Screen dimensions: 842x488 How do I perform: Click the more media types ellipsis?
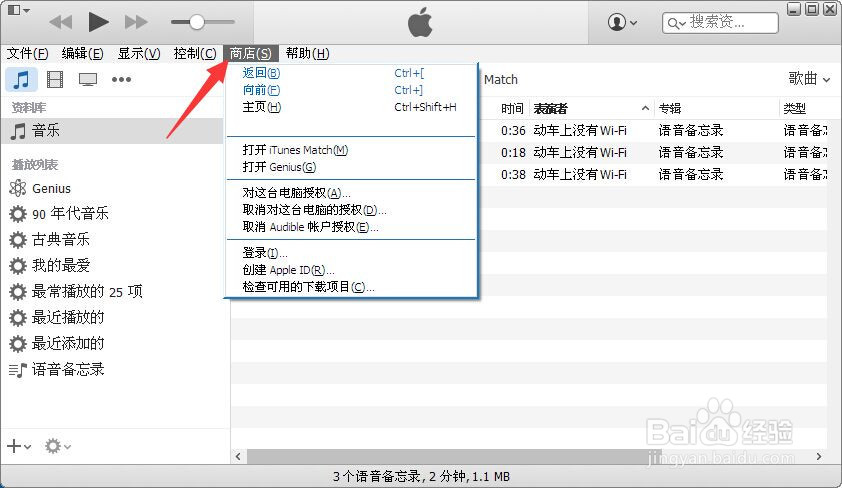coord(121,79)
